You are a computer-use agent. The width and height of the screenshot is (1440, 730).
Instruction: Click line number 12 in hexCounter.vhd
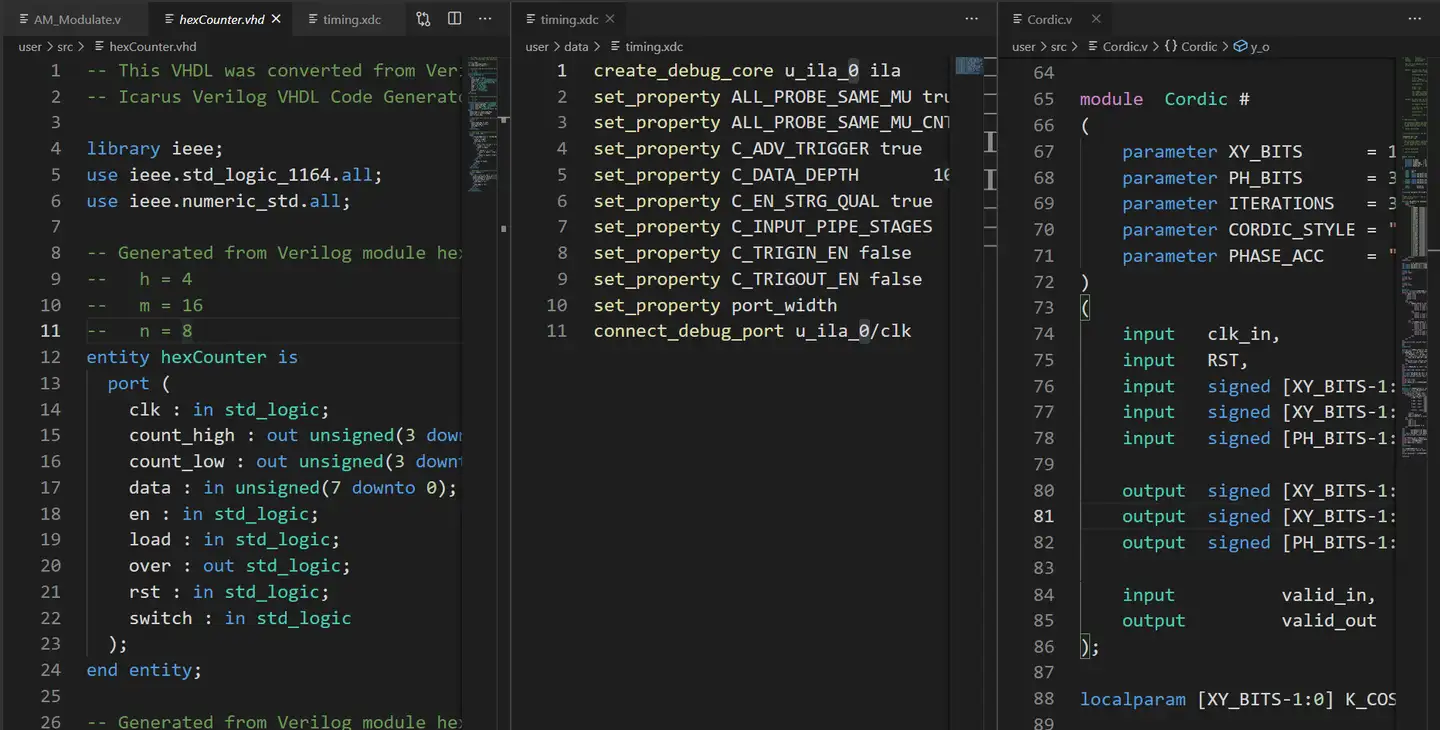click(x=50, y=357)
